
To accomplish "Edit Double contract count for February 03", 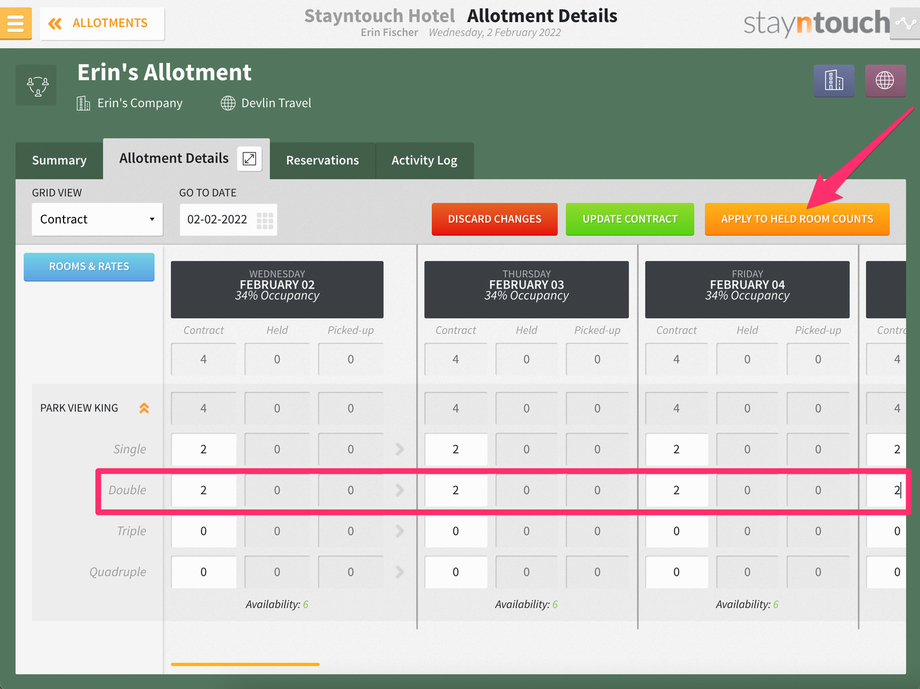I will [x=456, y=490].
